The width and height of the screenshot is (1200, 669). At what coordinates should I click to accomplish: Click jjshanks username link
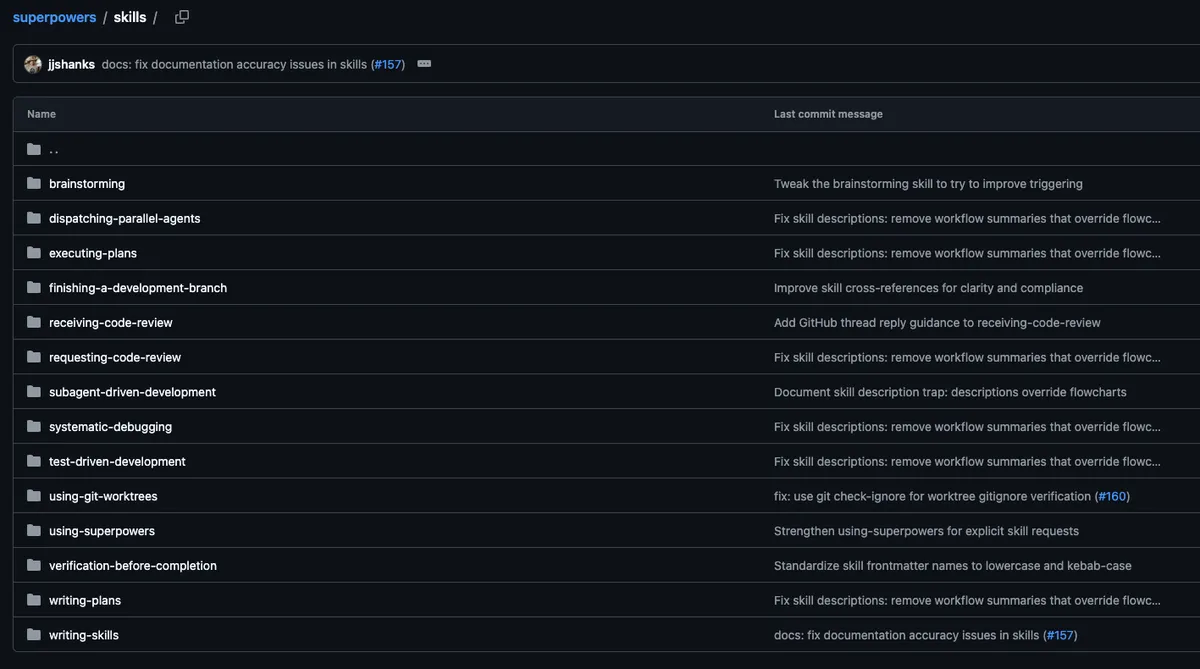tap(71, 64)
